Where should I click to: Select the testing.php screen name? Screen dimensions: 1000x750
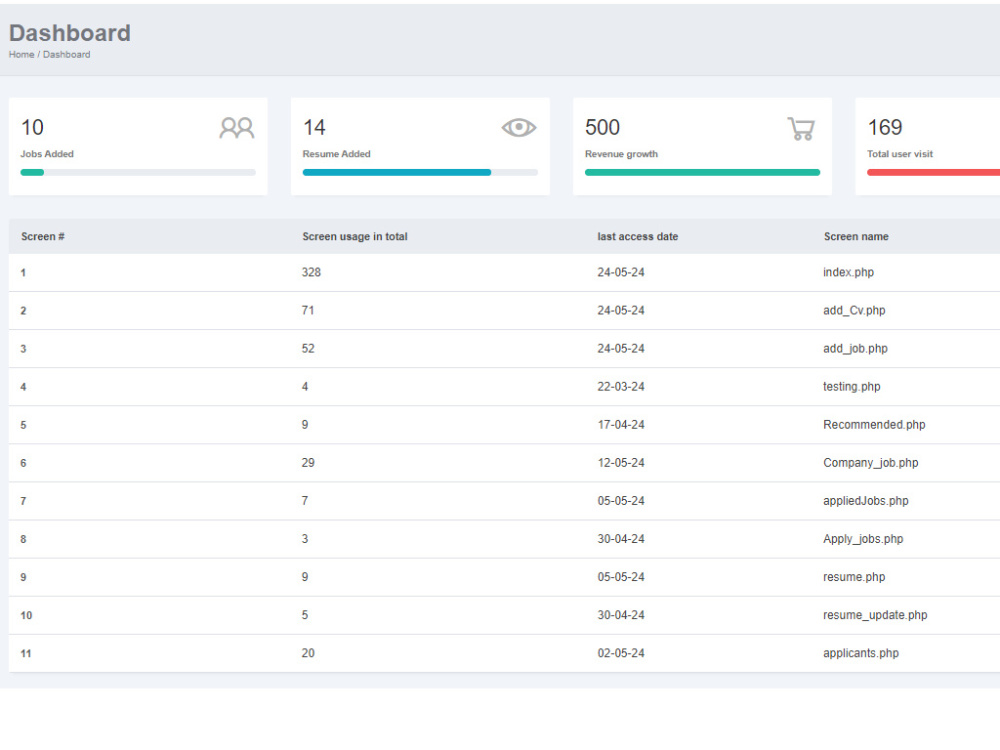(851, 386)
